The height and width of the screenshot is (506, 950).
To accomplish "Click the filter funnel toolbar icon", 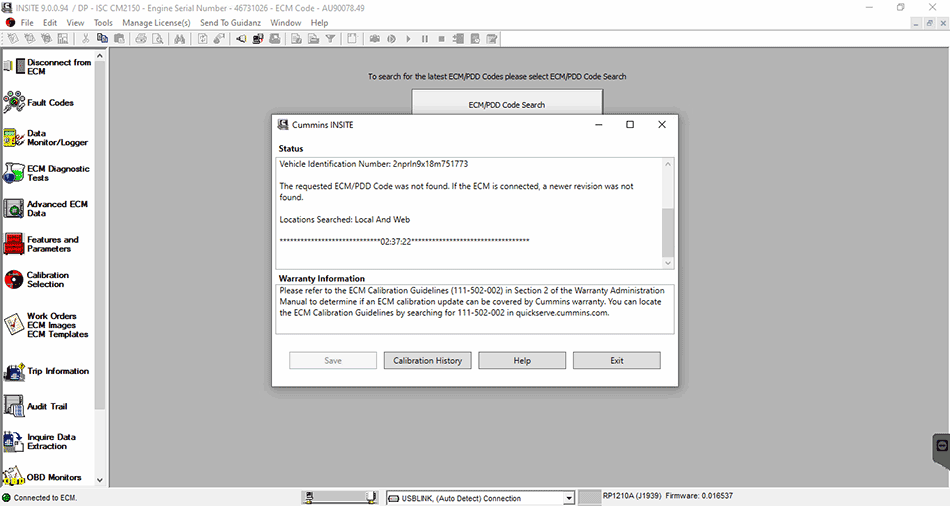I will (x=330, y=39).
